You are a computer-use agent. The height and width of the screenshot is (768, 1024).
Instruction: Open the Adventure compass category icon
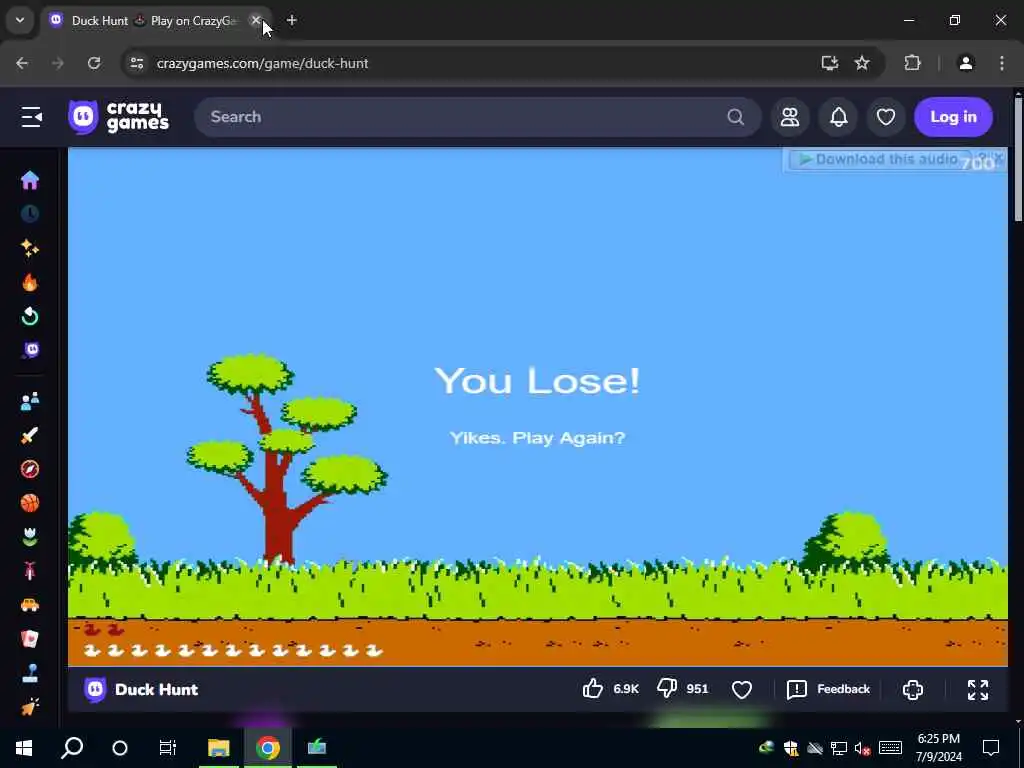[30, 469]
